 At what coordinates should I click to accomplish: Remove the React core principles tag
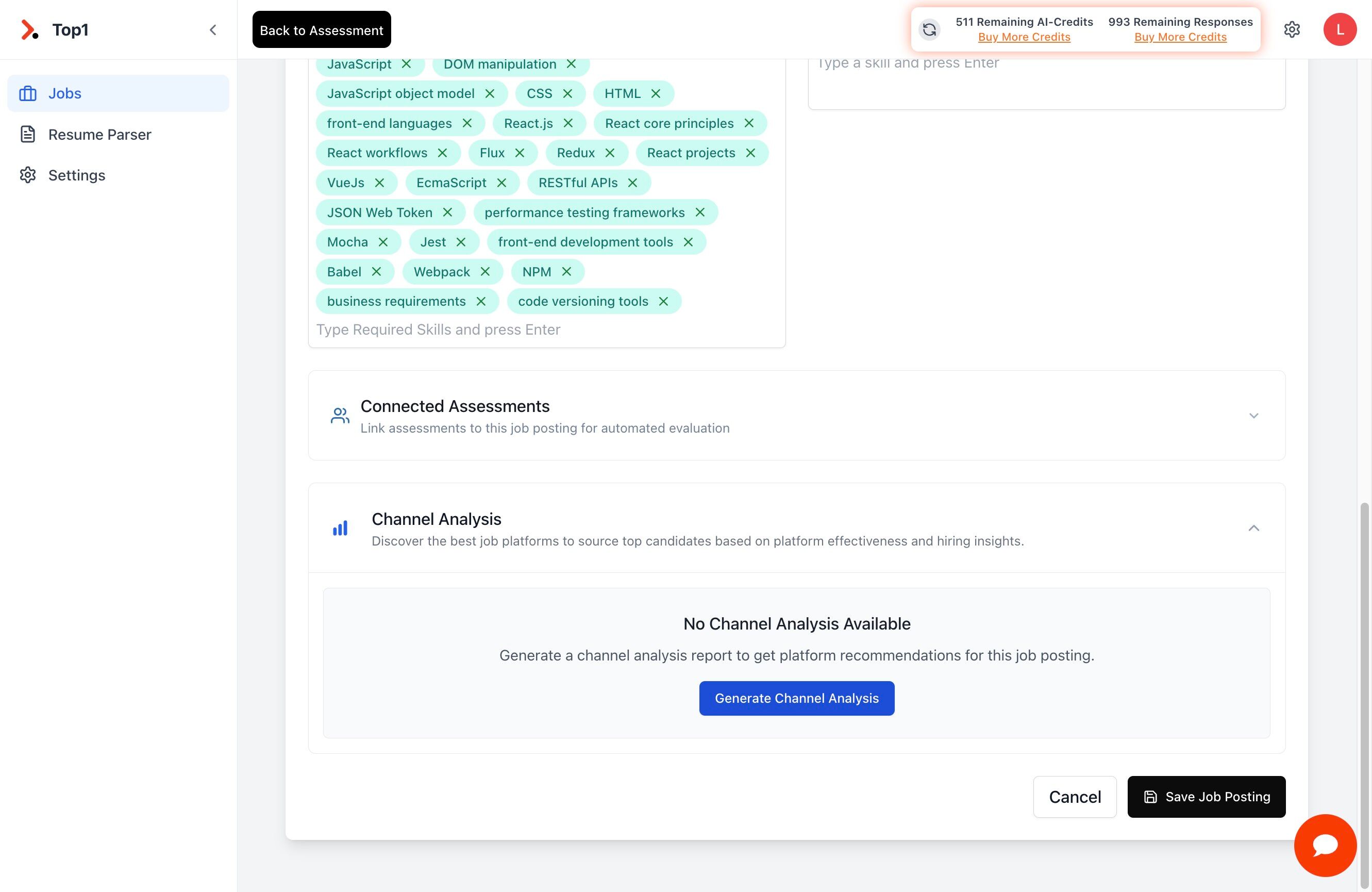point(749,123)
